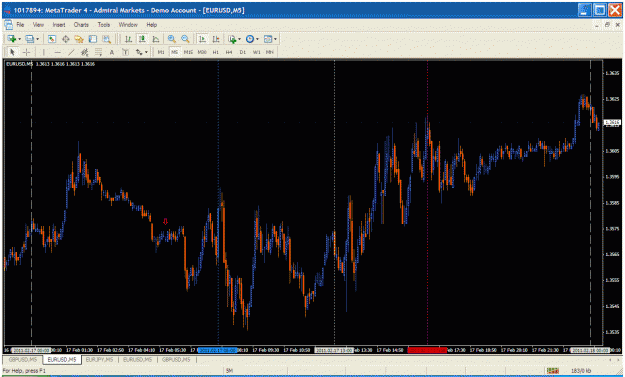Open the File menu
Viewport: 625px width, 377px height.
20,25
